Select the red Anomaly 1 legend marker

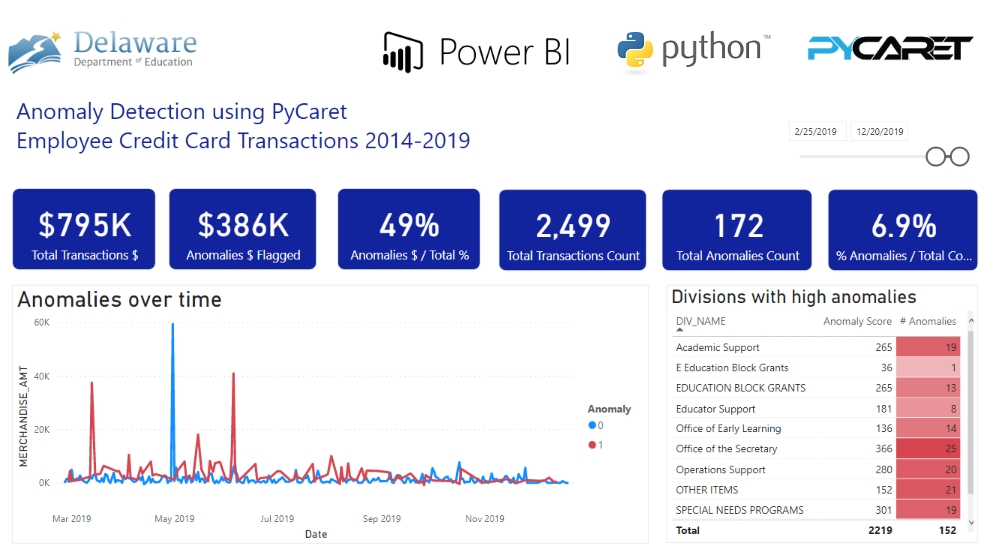click(x=592, y=444)
